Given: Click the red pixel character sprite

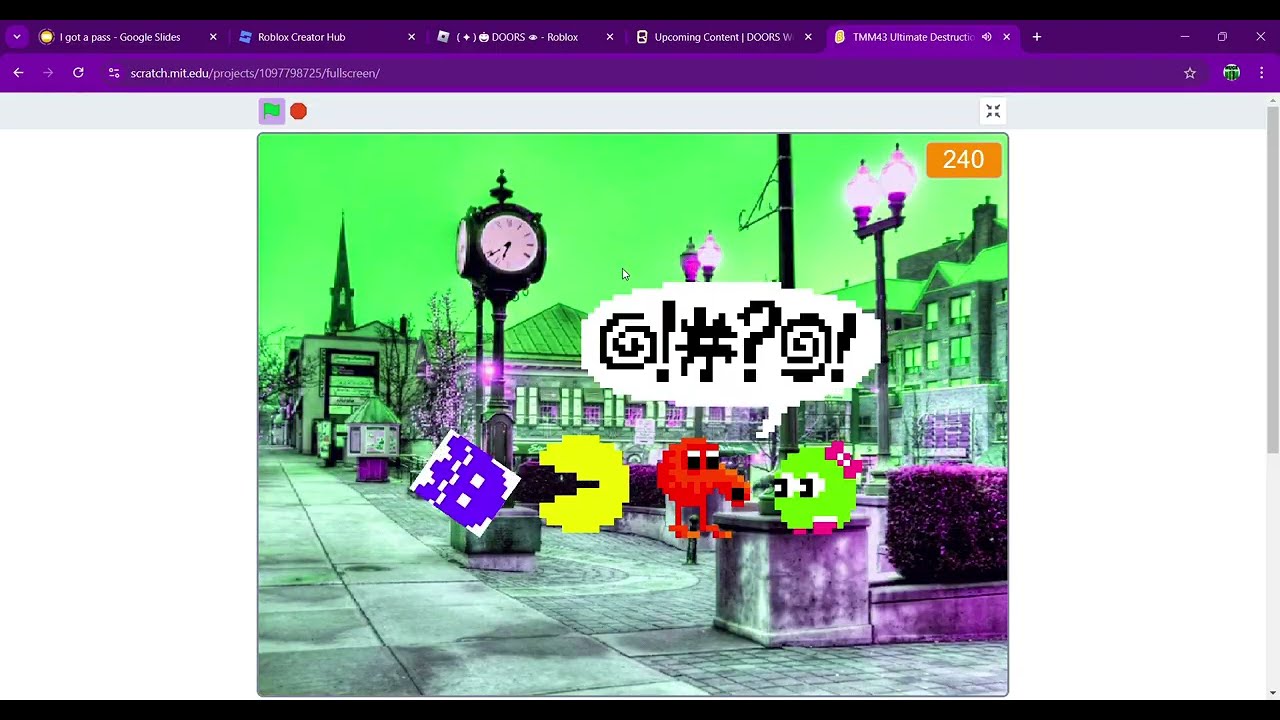Looking at the screenshot, I should coord(702,488).
